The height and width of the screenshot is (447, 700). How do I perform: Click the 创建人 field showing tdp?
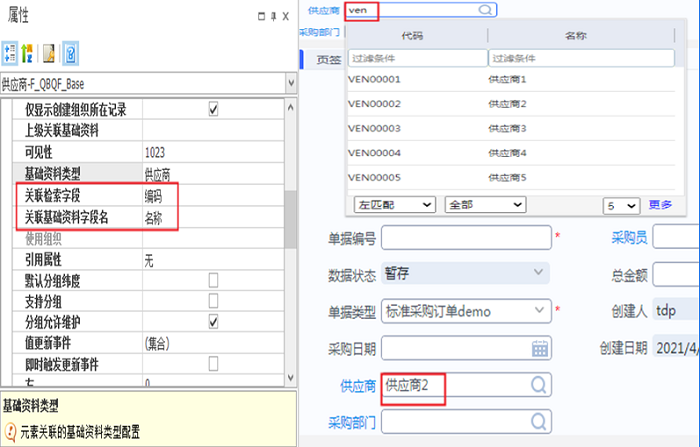point(676,310)
